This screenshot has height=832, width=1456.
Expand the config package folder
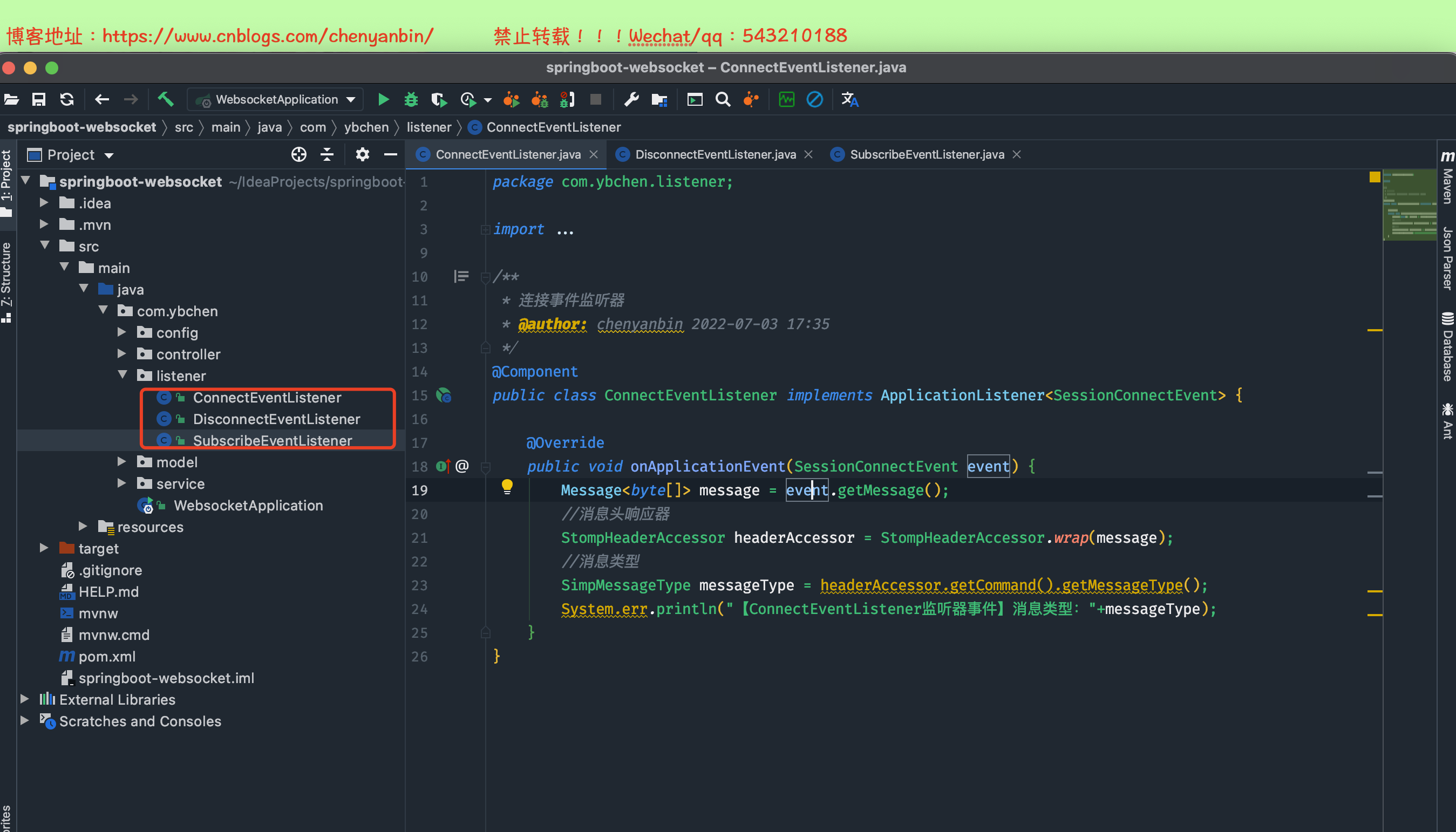[122, 332]
